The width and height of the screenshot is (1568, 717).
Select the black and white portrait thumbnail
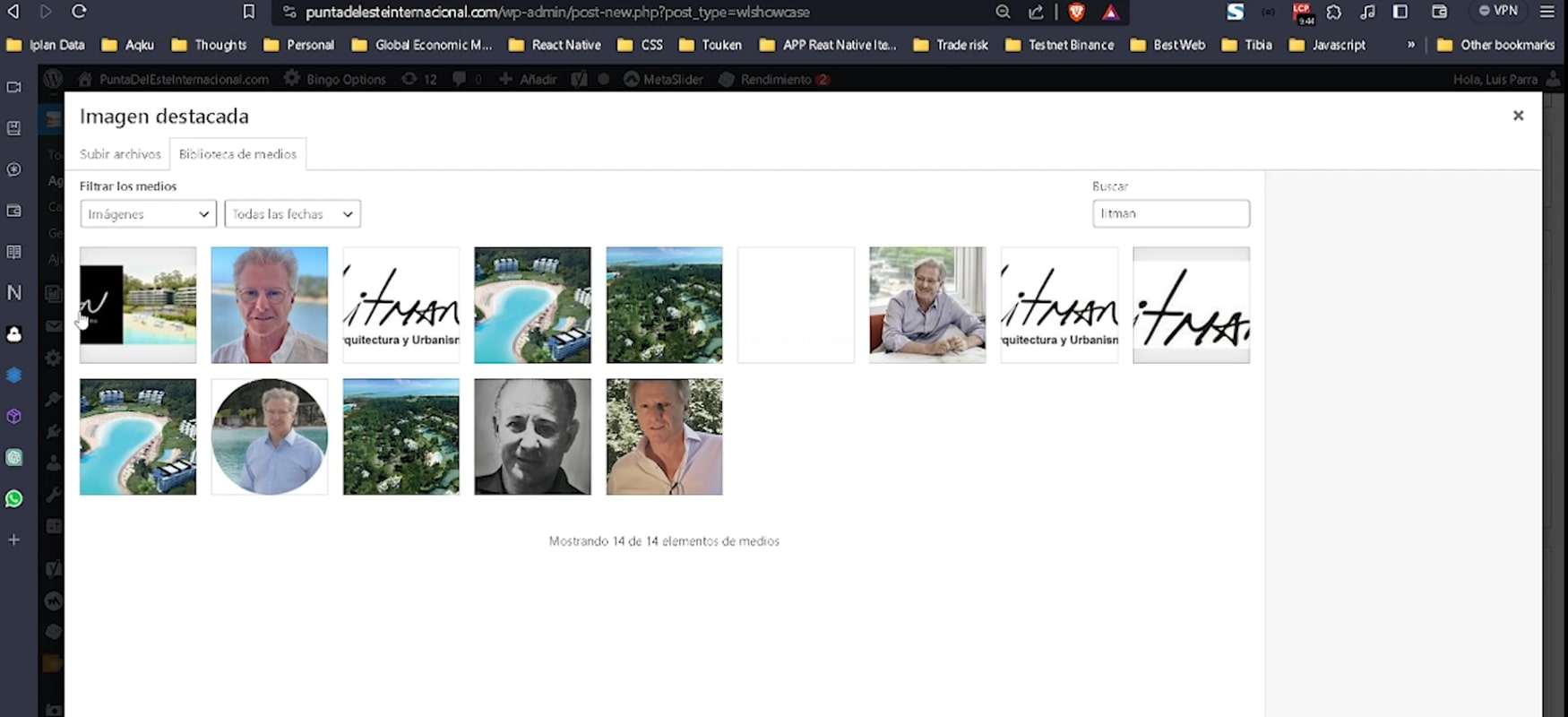pos(532,436)
